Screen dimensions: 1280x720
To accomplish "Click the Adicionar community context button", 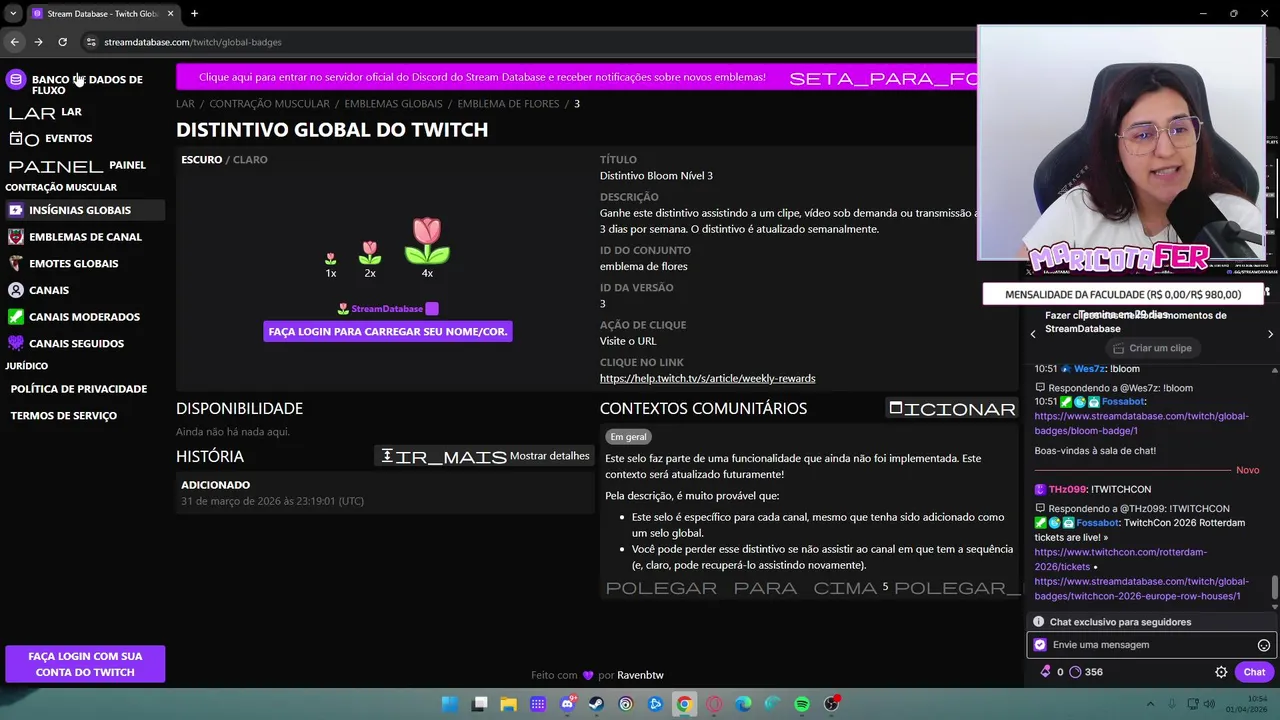I will coord(952,408).
